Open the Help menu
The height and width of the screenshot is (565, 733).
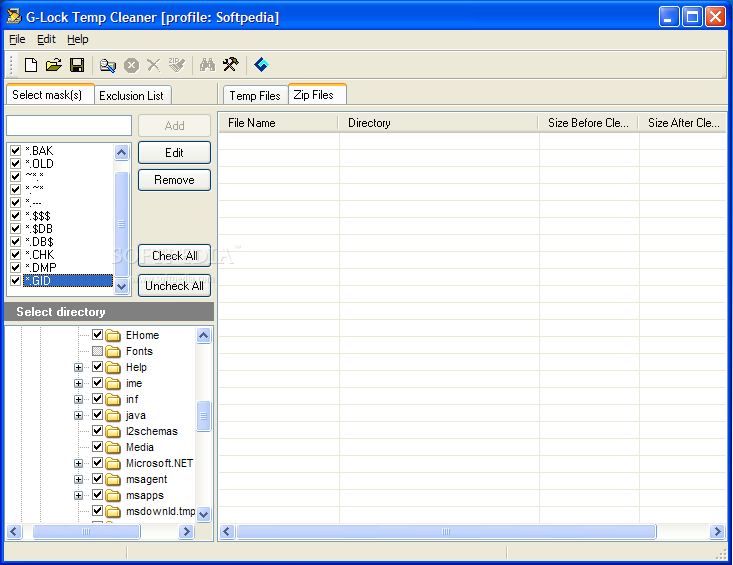[x=78, y=39]
